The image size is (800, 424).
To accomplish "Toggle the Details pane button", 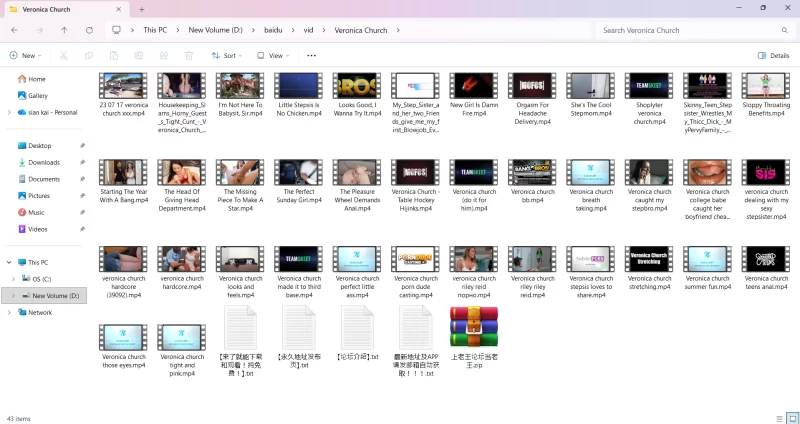I will [773, 56].
